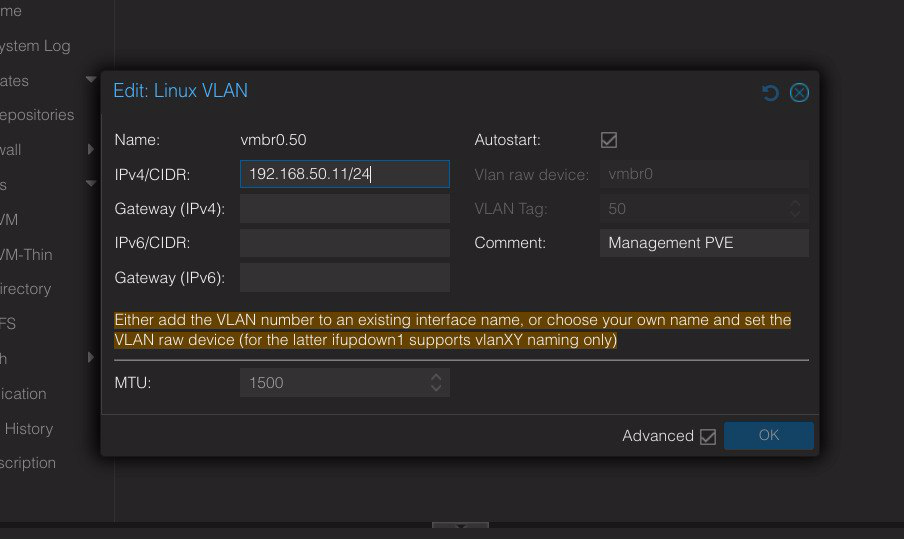Viewport: 904px width, 539px height.
Task: Open Subscription in the sidebar
Action: point(28,463)
